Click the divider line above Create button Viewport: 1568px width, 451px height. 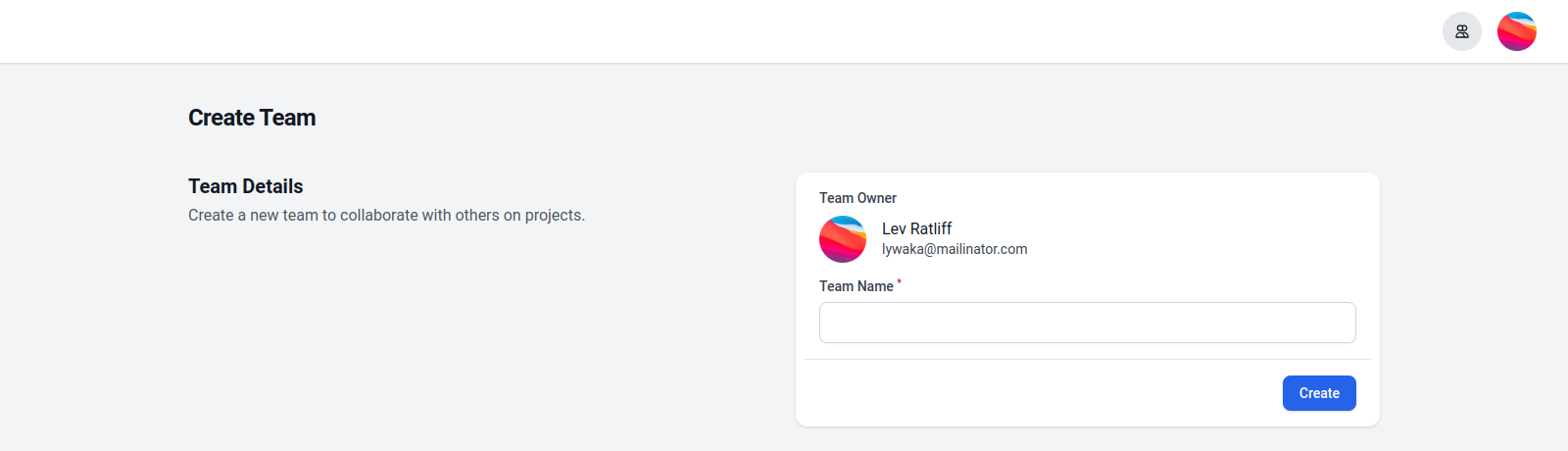point(1088,359)
